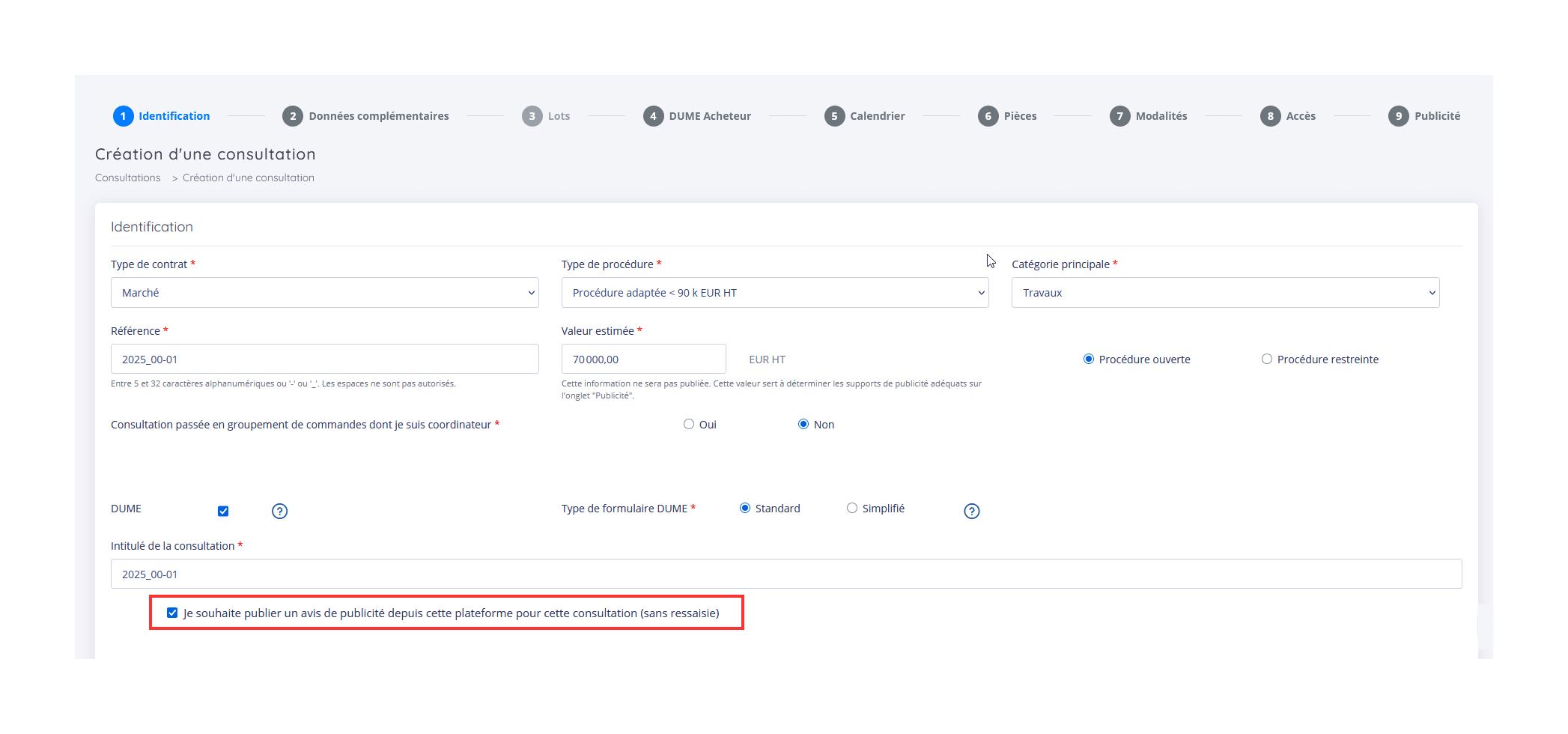Click the step 4 DUME Acheteur number icon
The image size is (1568, 734).
653,116
